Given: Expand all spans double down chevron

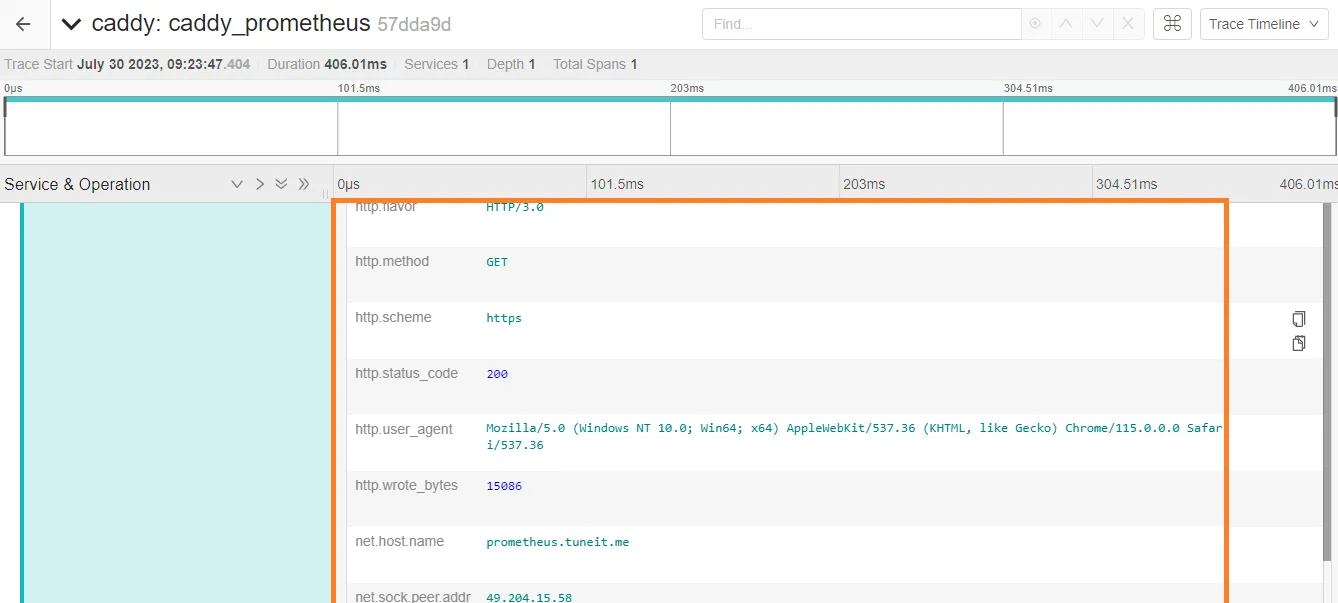Looking at the screenshot, I should click(281, 184).
